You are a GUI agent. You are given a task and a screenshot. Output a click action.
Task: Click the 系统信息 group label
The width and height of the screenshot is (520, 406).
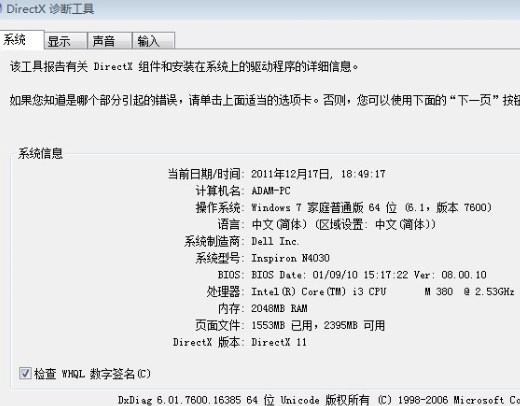(40, 153)
